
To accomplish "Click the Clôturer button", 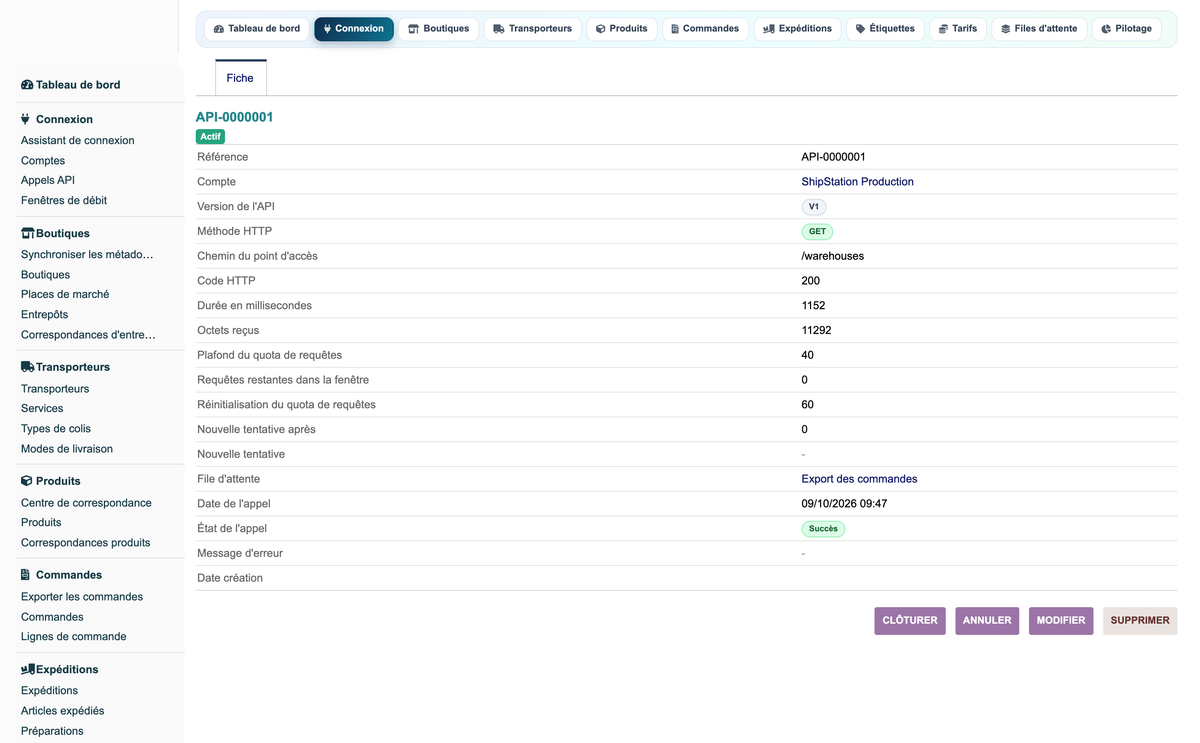I will tap(910, 621).
